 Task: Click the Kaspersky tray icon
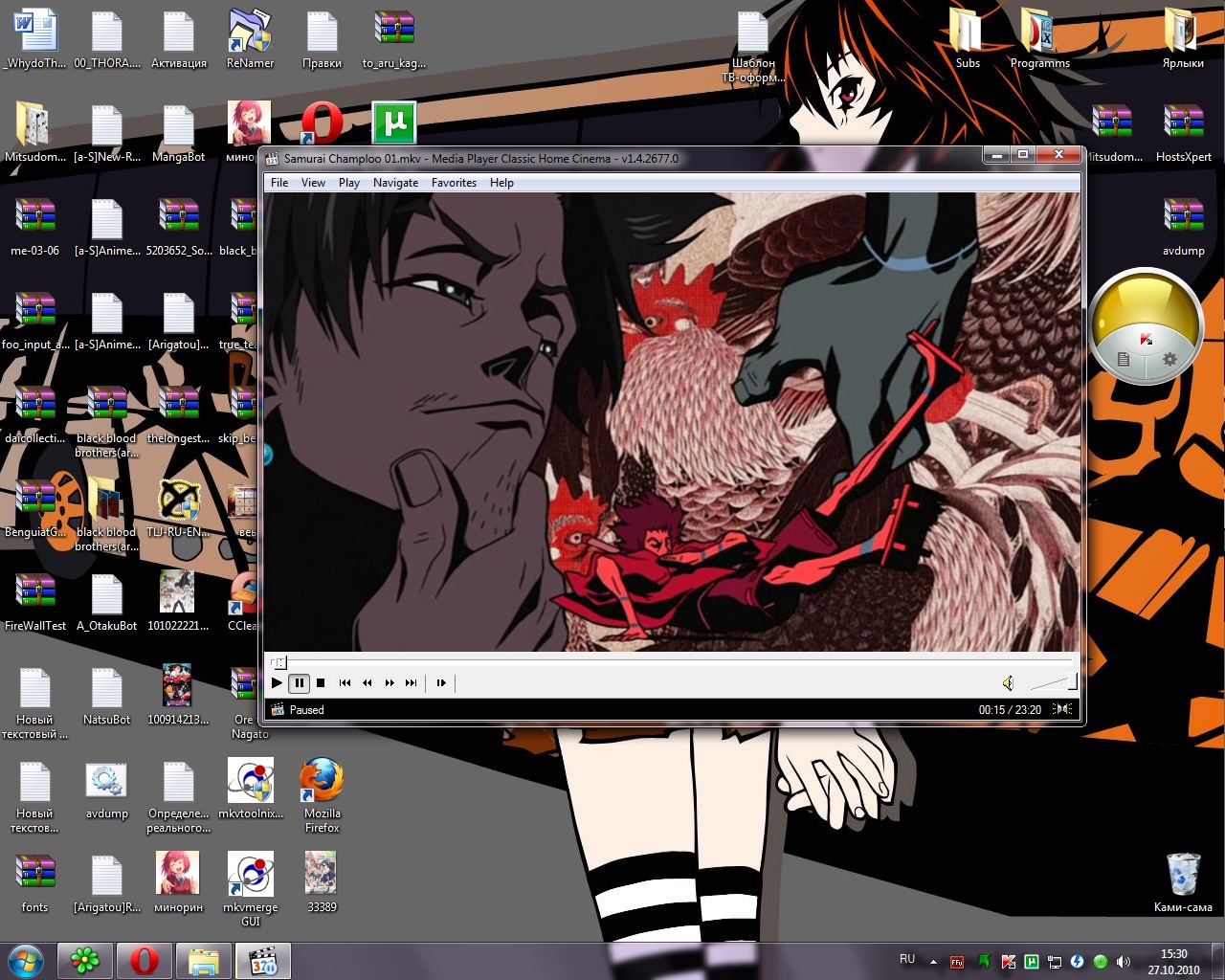click(x=1008, y=962)
